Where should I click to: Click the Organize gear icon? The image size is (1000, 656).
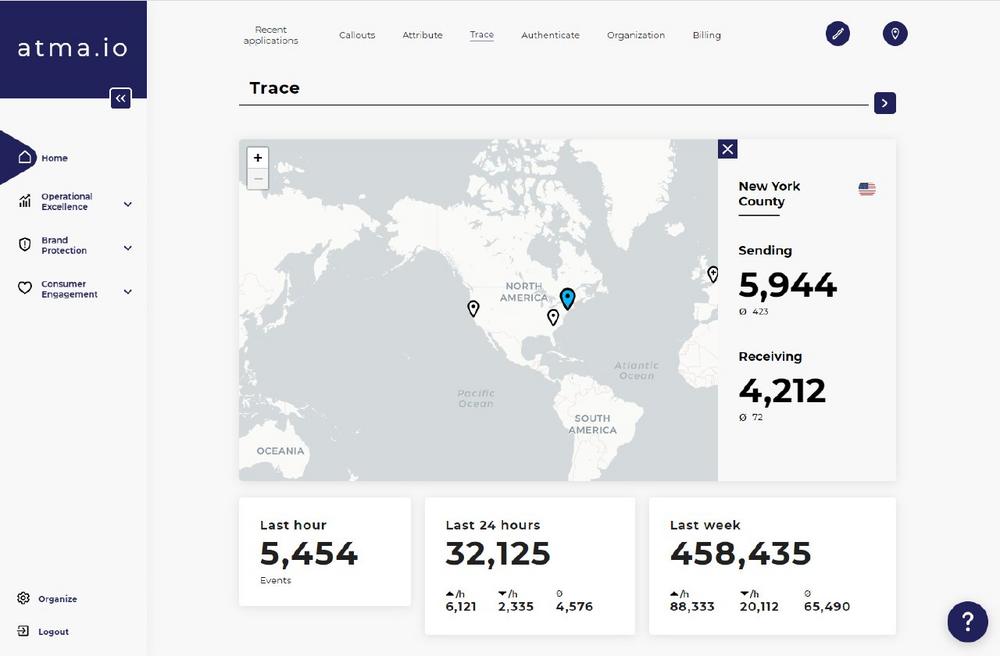pyautogui.click(x=24, y=598)
